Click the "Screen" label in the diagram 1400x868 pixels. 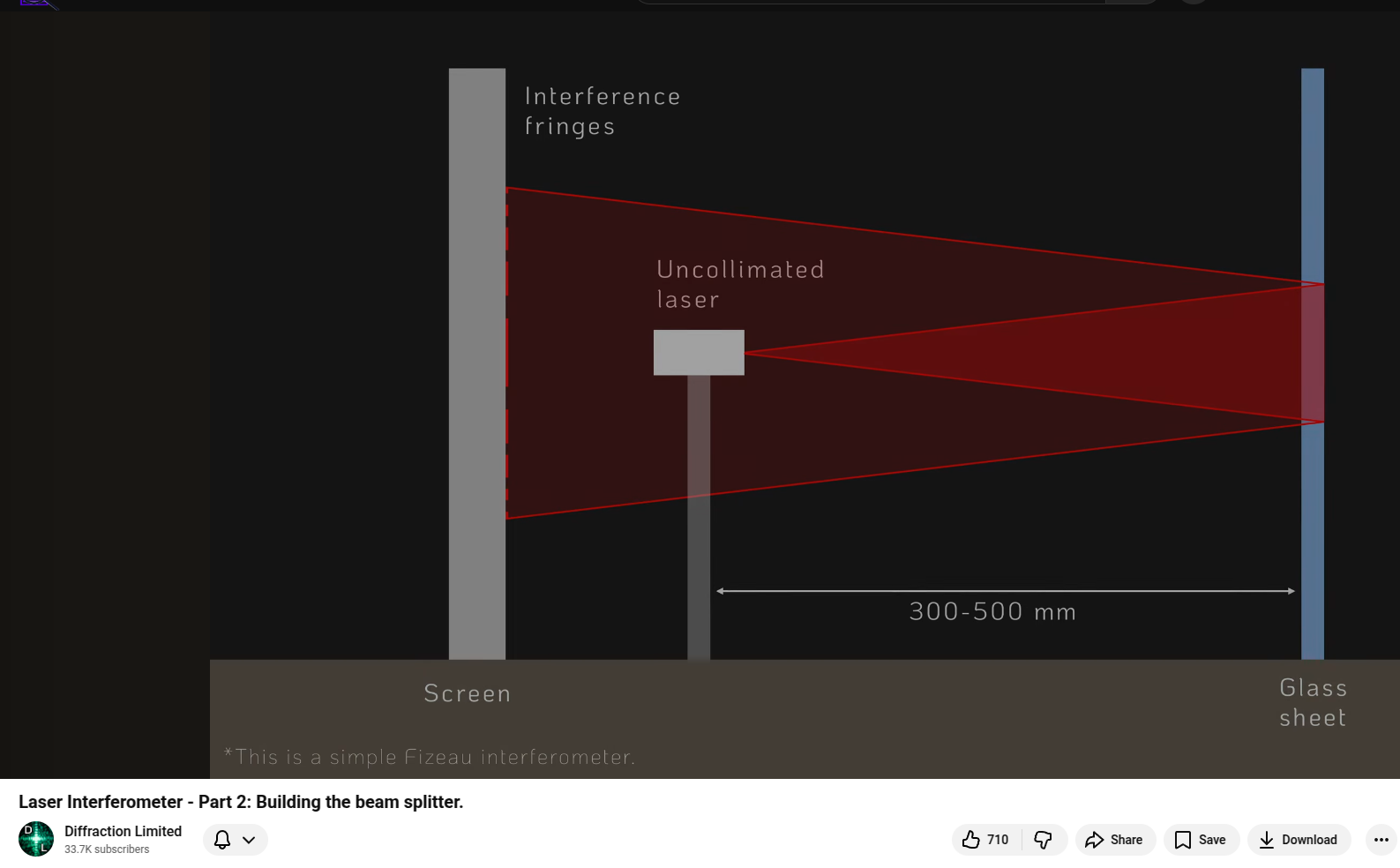tap(468, 693)
